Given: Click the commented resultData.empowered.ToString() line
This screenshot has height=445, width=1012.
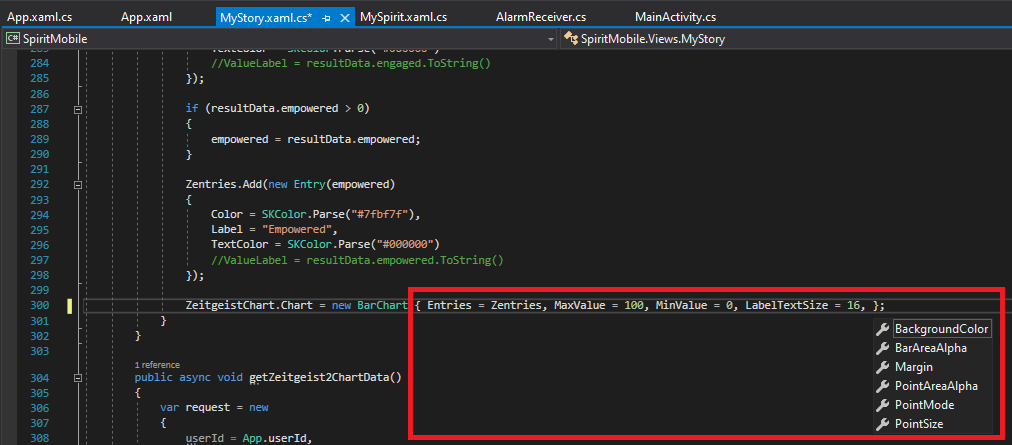Looking at the screenshot, I should click(357, 260).
